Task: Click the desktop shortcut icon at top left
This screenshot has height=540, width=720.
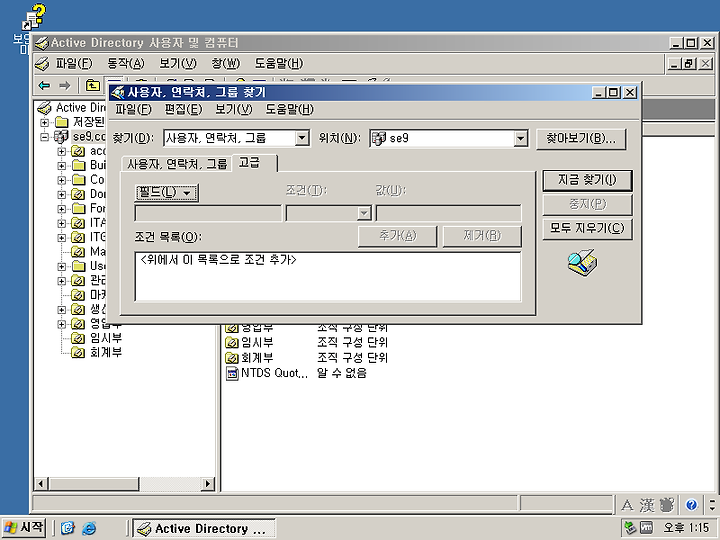Action: (34, 17)
